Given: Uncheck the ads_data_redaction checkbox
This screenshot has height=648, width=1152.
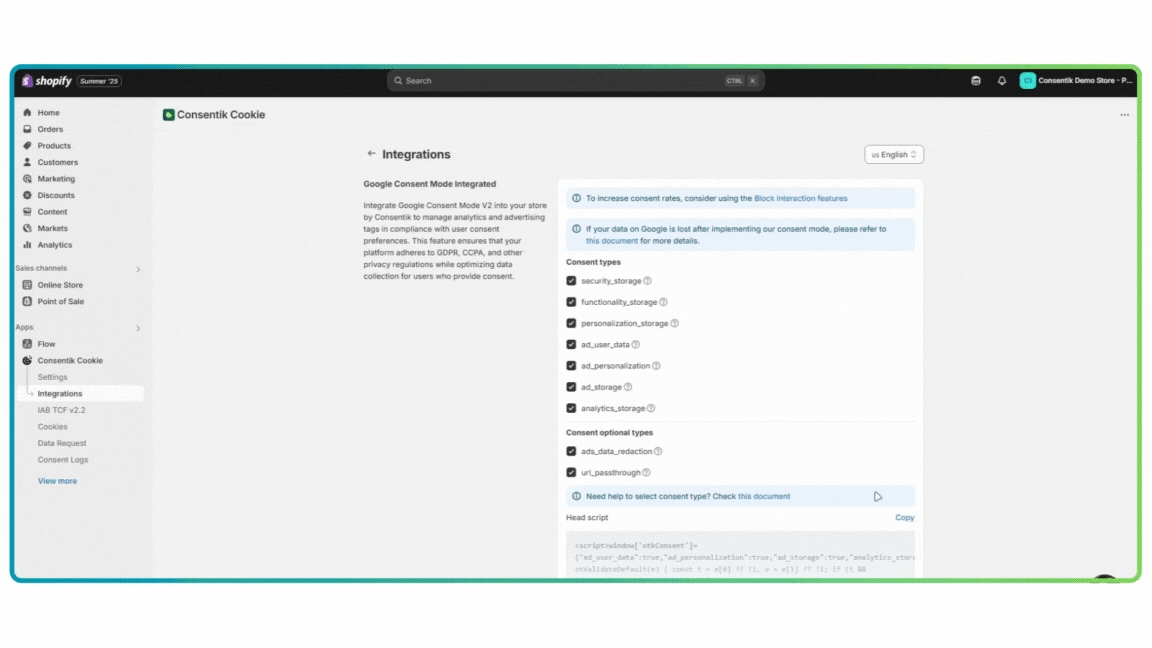Looking at the screenshot, I should pyautogui.click(x=571, y=451).
